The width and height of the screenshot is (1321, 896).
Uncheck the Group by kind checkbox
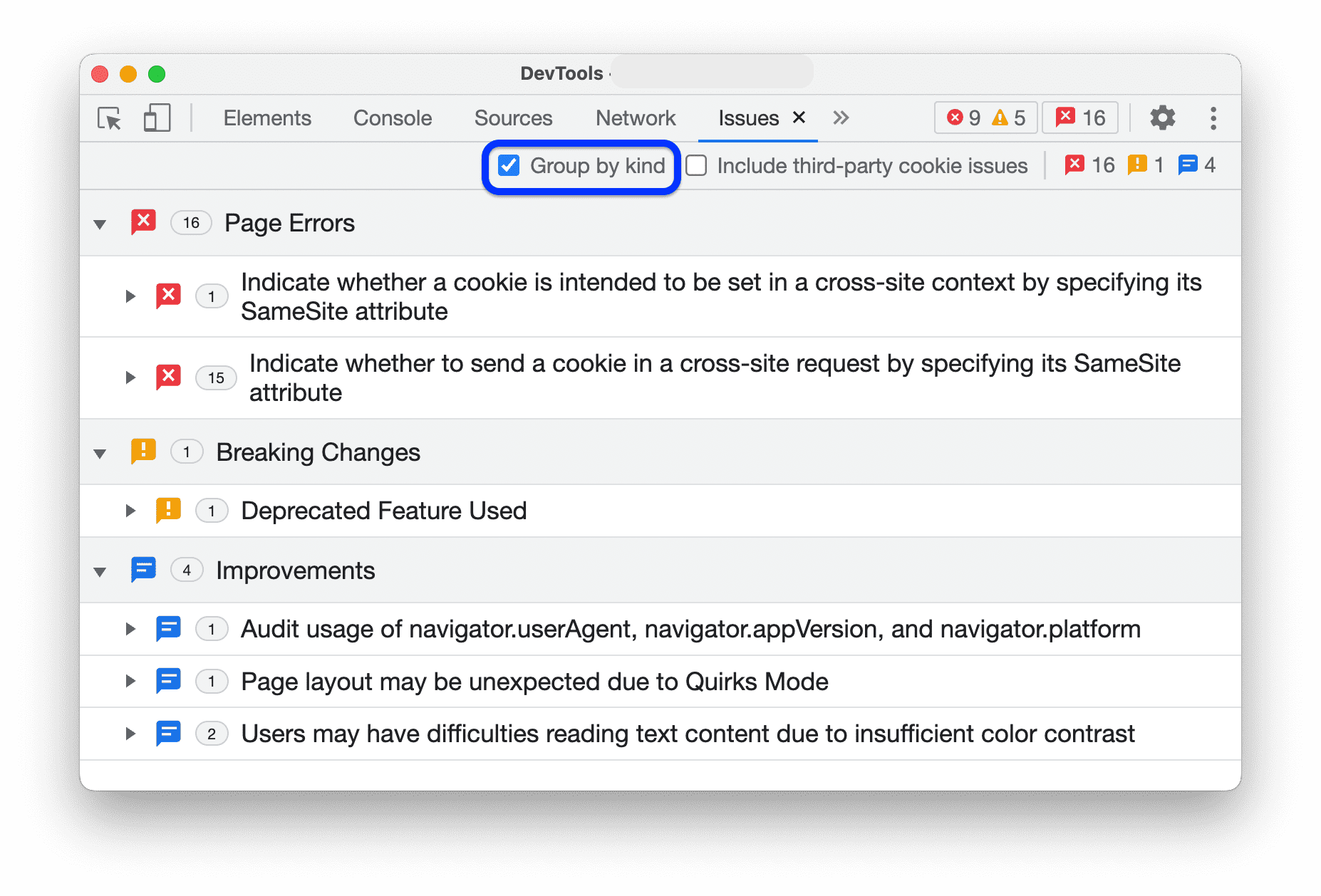click(x=508, y=165)
